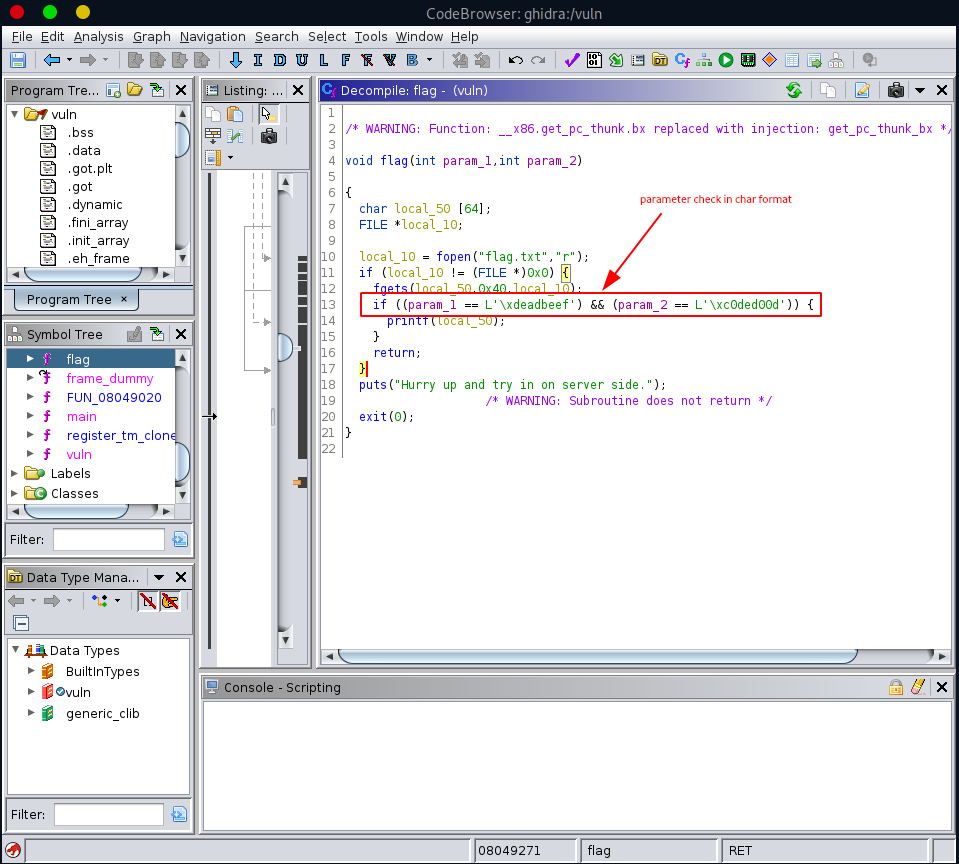Click the Symbol Tree filter text field

tap(108, 540)
